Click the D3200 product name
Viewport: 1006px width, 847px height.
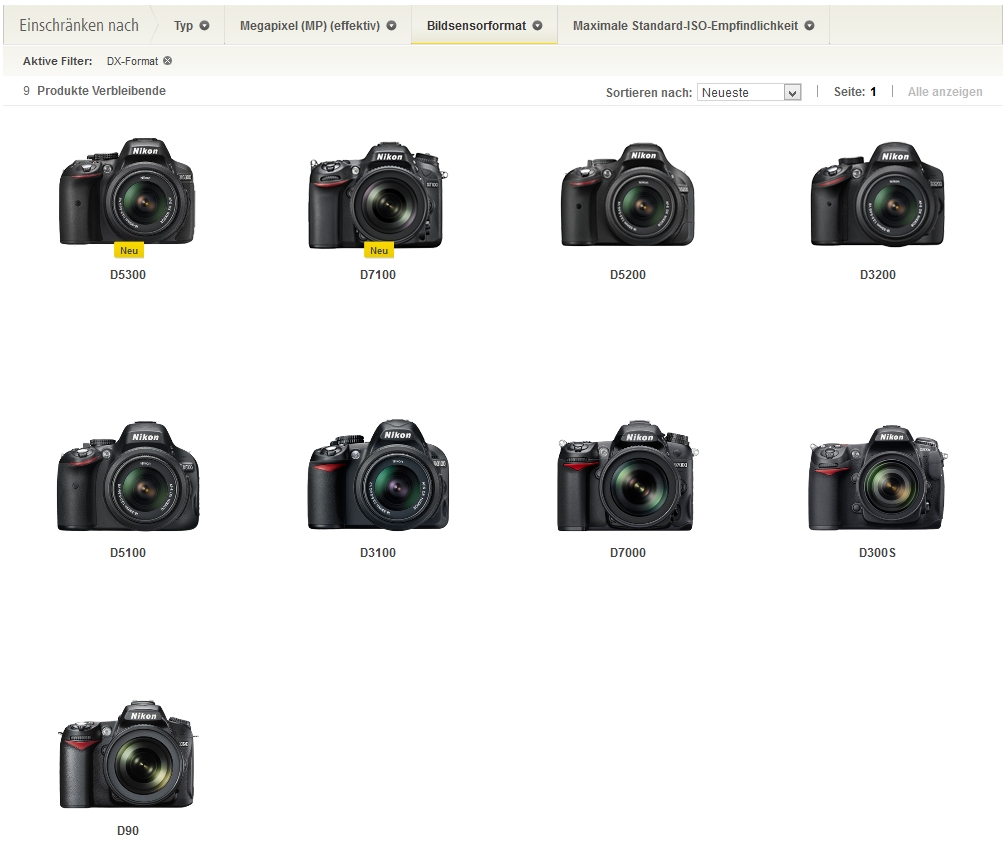[x=878, y=275]
